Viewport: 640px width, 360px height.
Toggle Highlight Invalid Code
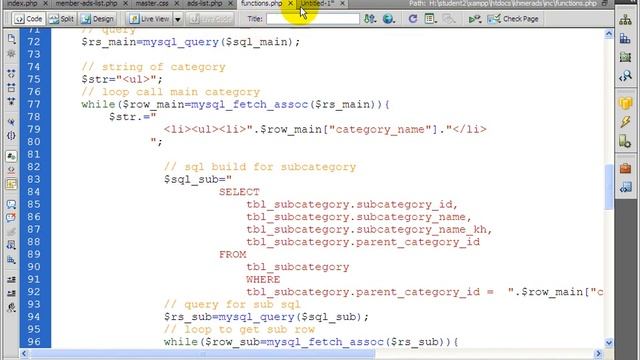(x=11, y=170)
